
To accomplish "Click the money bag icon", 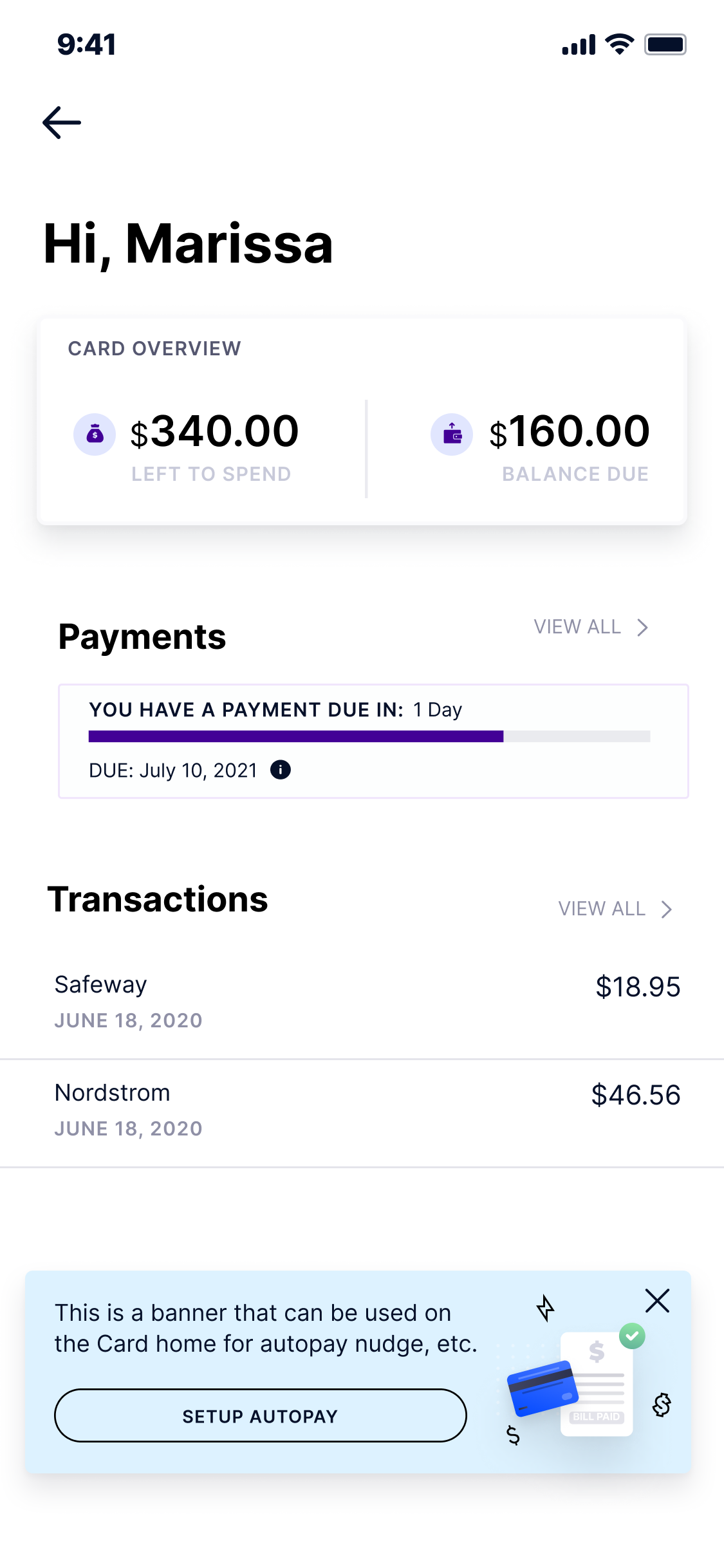I will pos(95,434).
